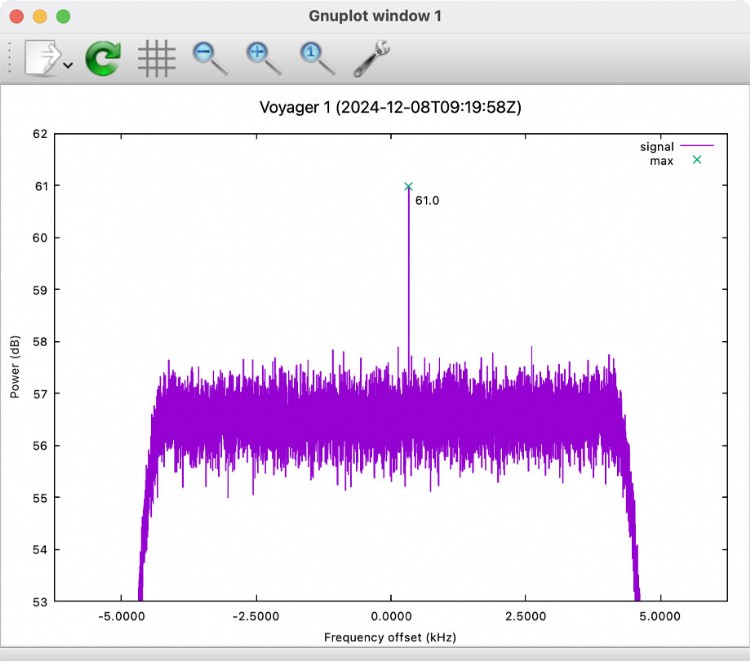The height and width of the screenshot is (661, 750).
Task: Click the autoscale magnifier icon
Action: coord(317,58)
